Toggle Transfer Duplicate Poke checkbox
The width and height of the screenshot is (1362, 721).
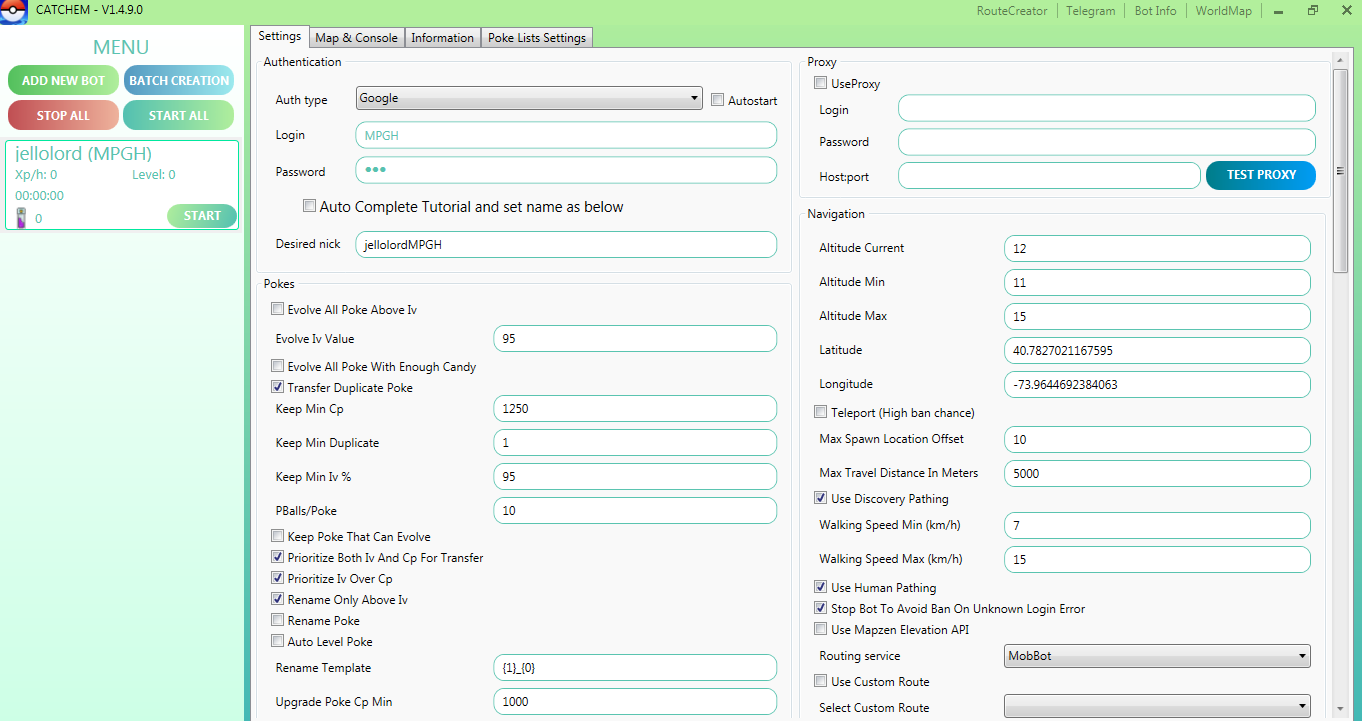[278, 388]
